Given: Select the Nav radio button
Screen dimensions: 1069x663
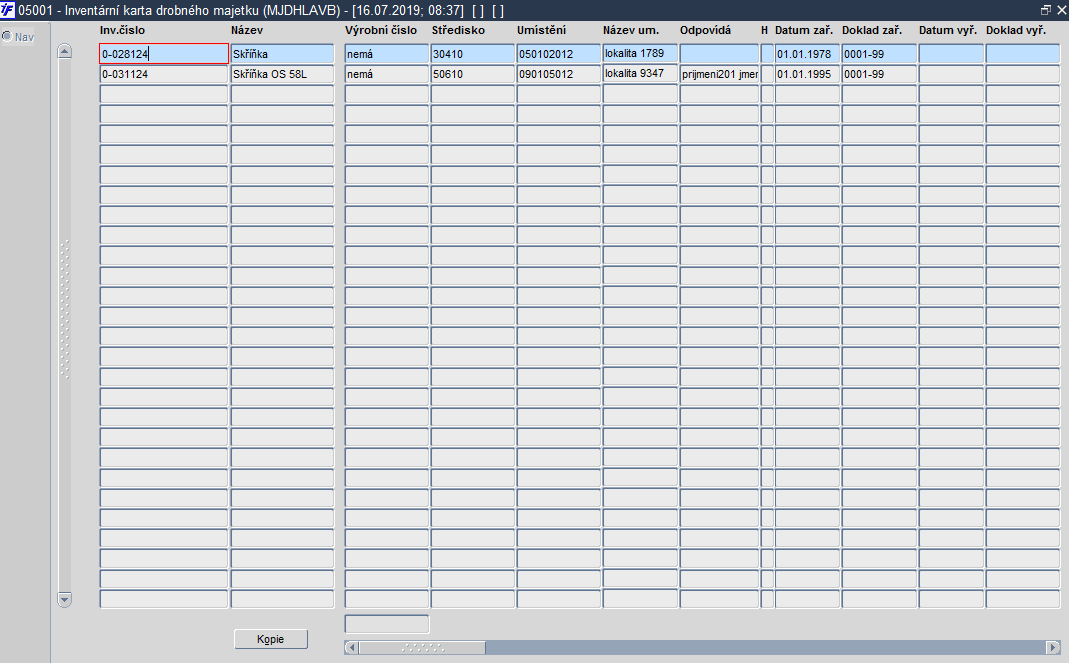Looking at the screenshot, I should (7, 36).
